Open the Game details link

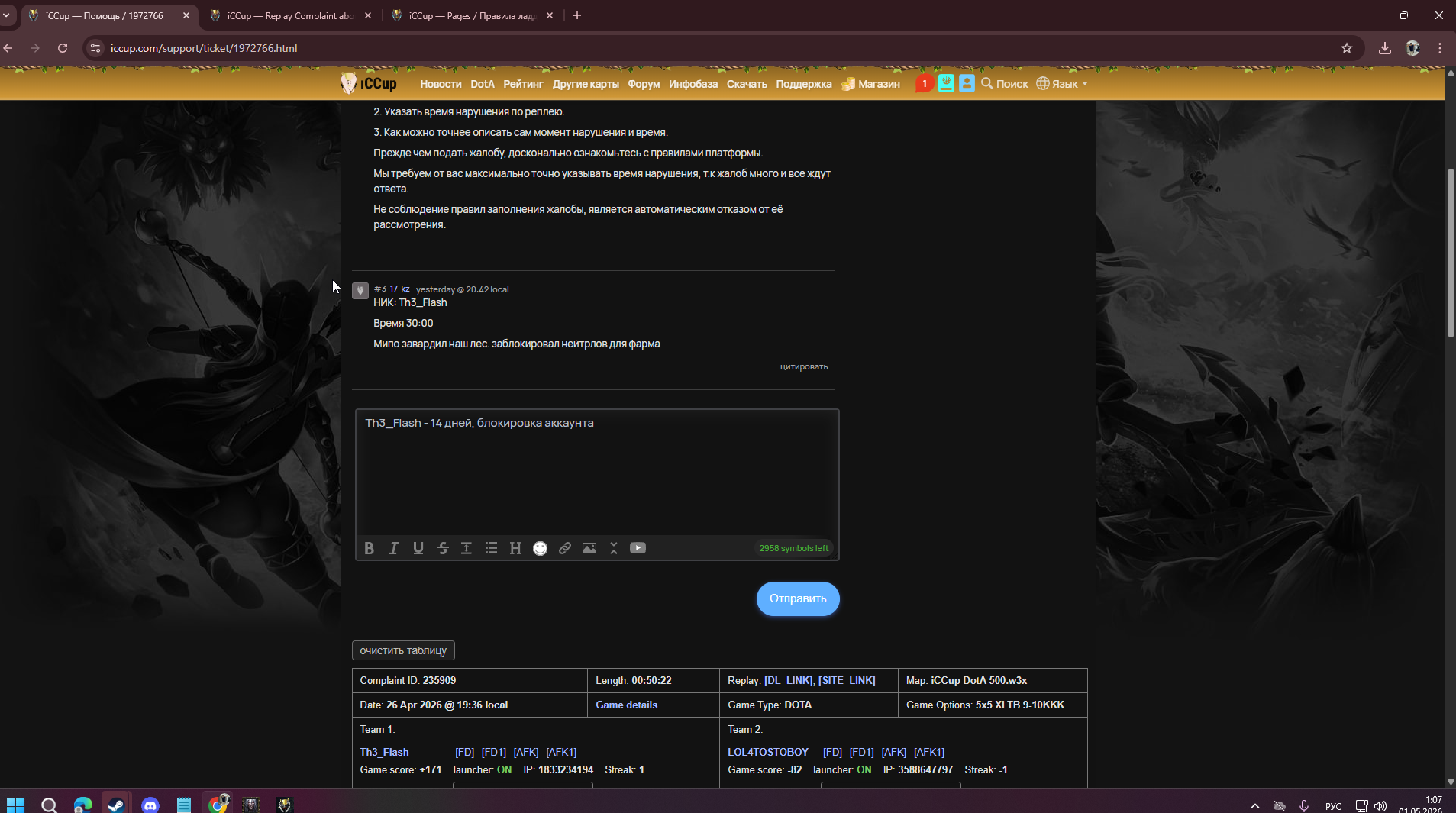coord(627,705)
